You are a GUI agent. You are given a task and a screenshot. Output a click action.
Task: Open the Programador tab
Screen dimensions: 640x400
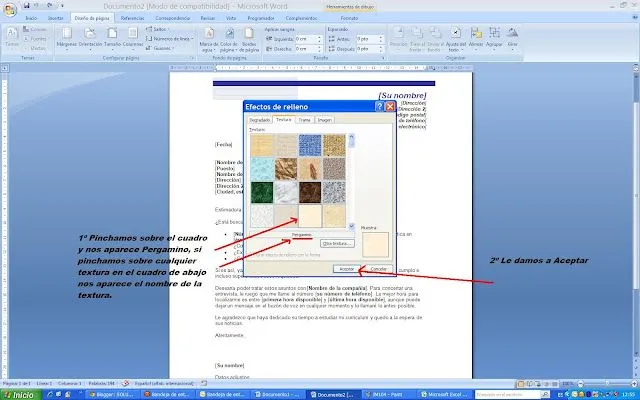click(261, 18)
